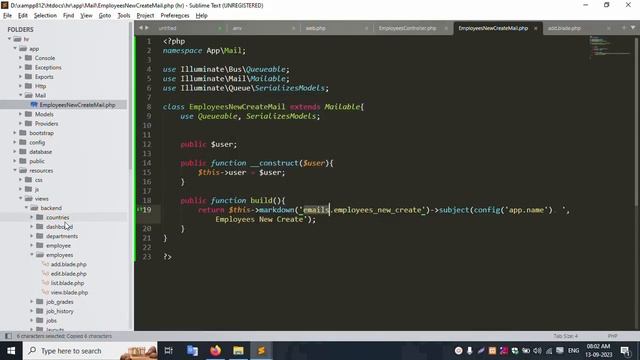Click the new tab plus icon

(624, 28)
